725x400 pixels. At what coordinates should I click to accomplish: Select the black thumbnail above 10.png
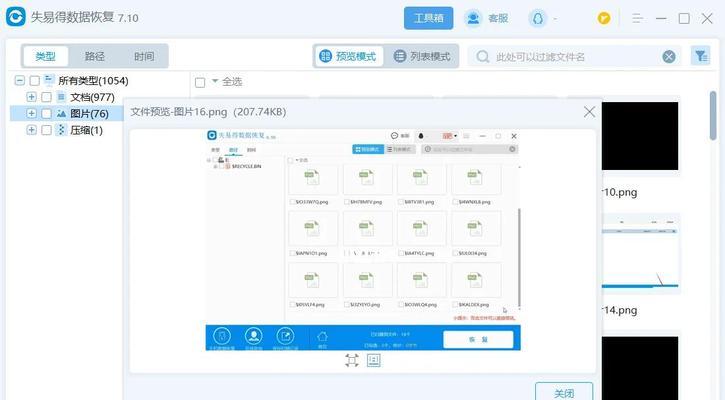tap(640, 136)
